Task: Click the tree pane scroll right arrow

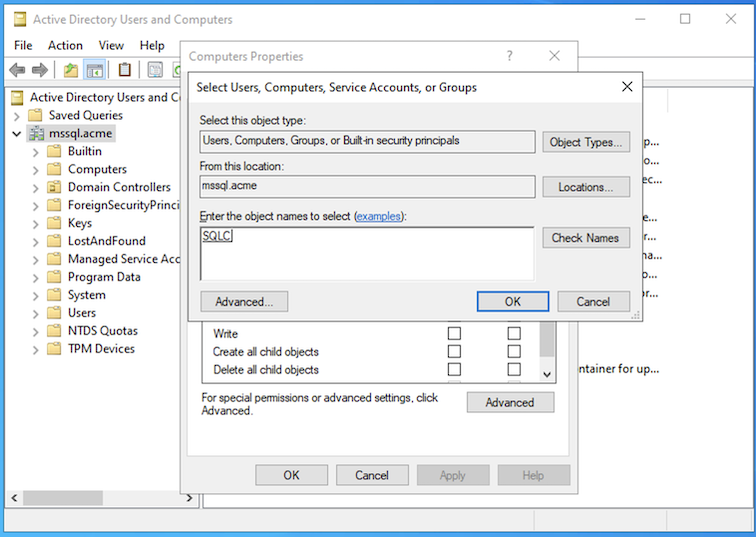Action: [x=189, y=498]
